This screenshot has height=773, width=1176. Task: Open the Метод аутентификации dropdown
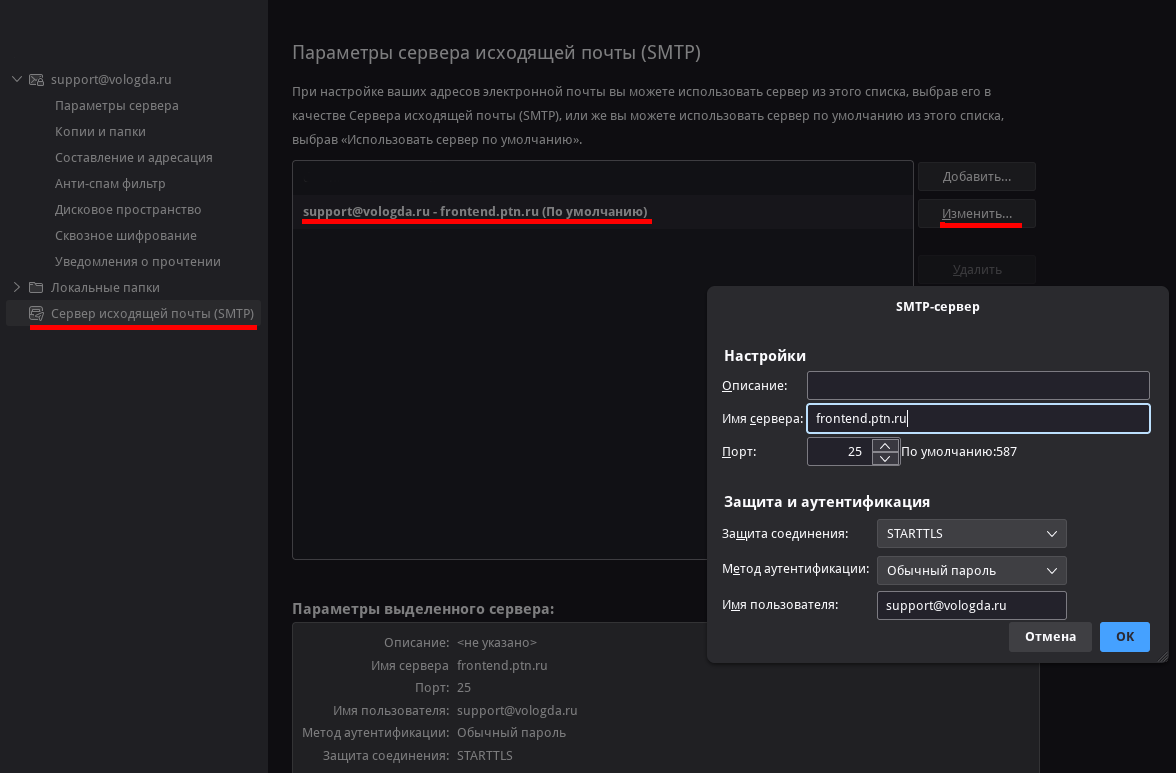tap(971, 571)
